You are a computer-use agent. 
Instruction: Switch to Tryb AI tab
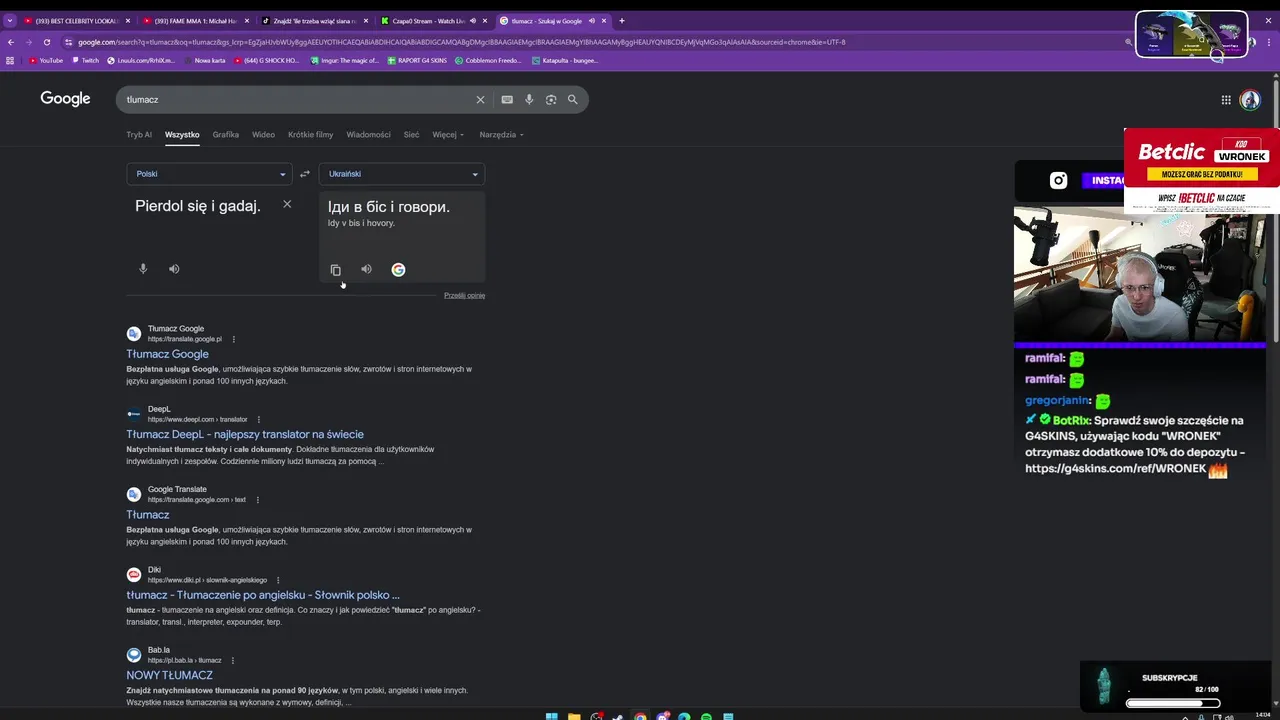(139, 135)
